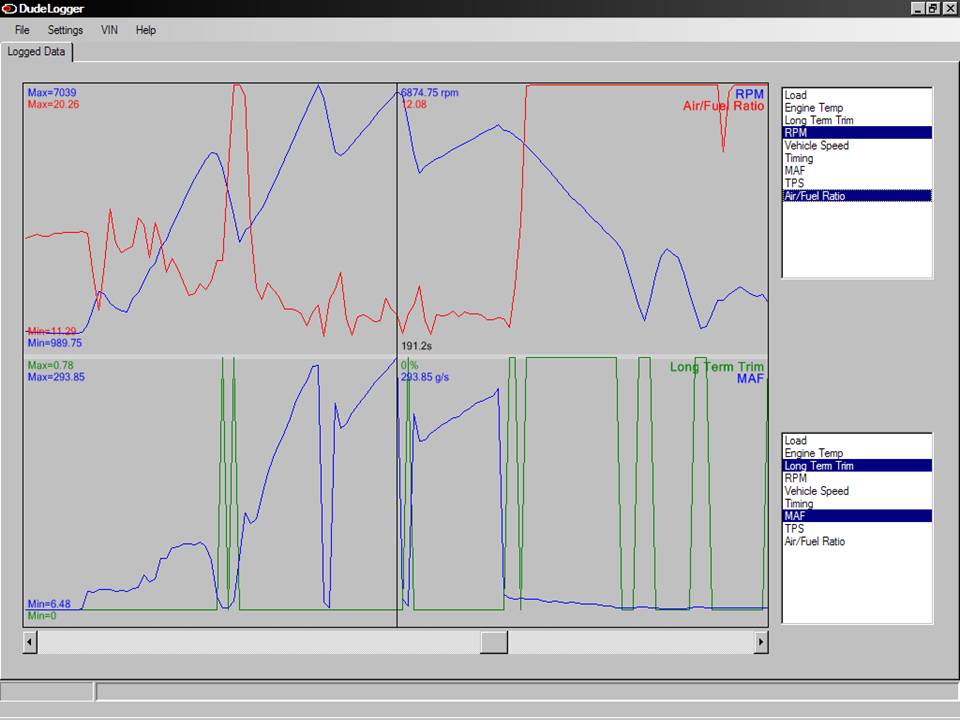Switch to the Logged Data tab
The width and height of the screenshot is (960, 720).
(36, 52)
